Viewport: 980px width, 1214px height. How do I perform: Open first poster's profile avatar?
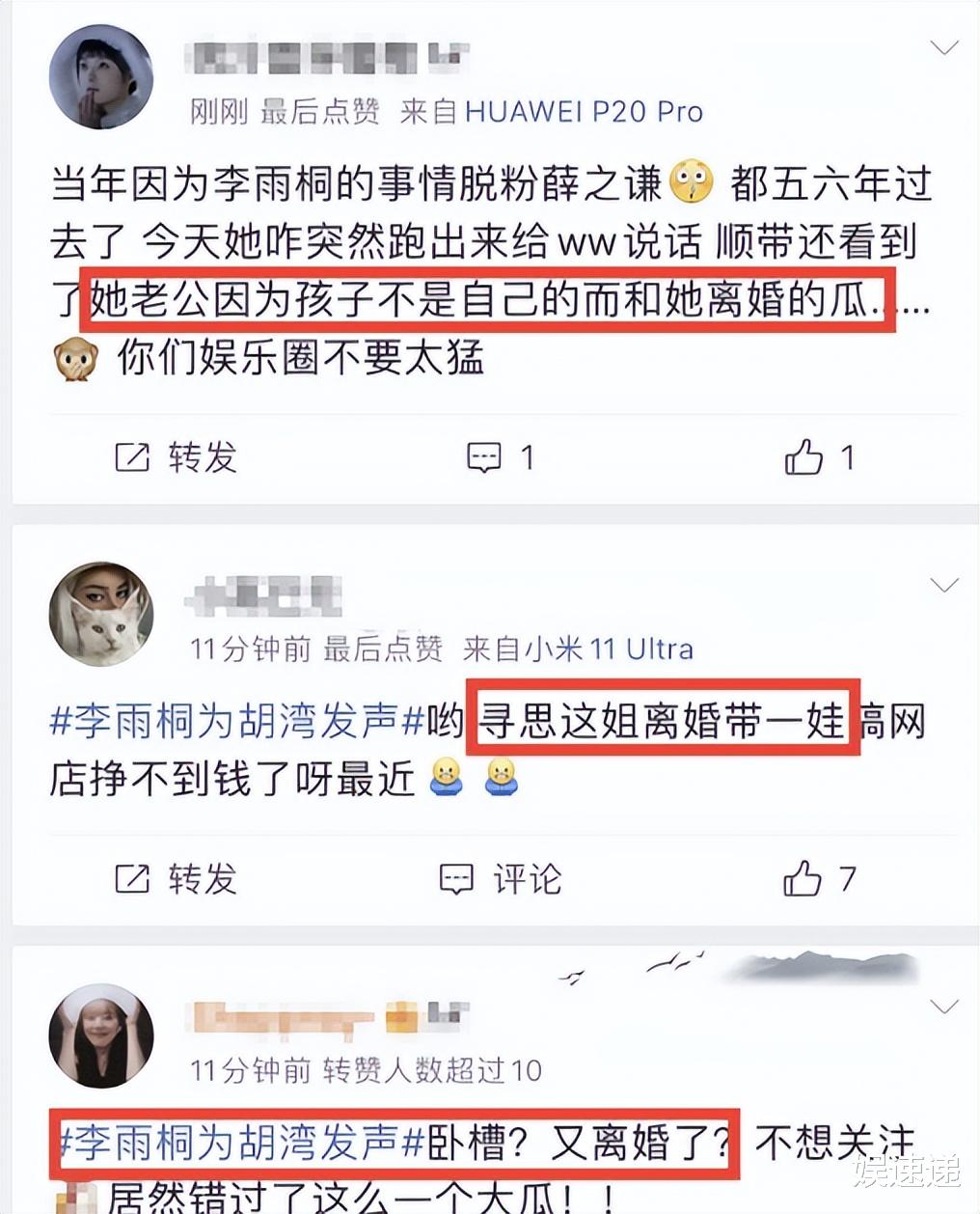[x=101, y=78]
